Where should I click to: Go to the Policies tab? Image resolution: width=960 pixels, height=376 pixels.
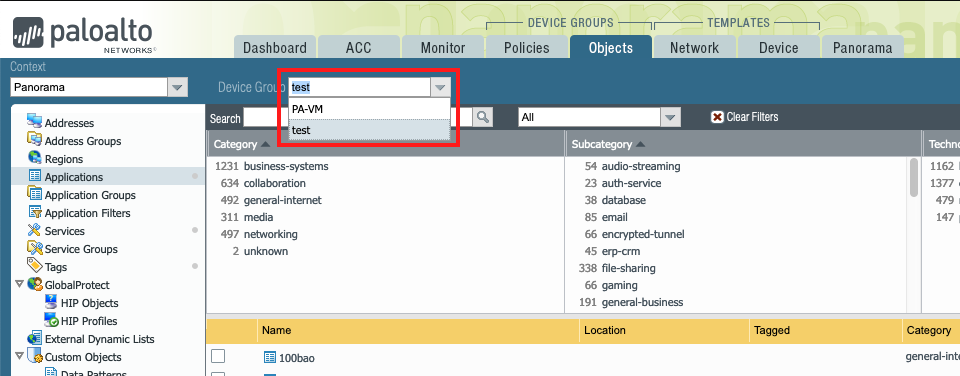point(527,48)
